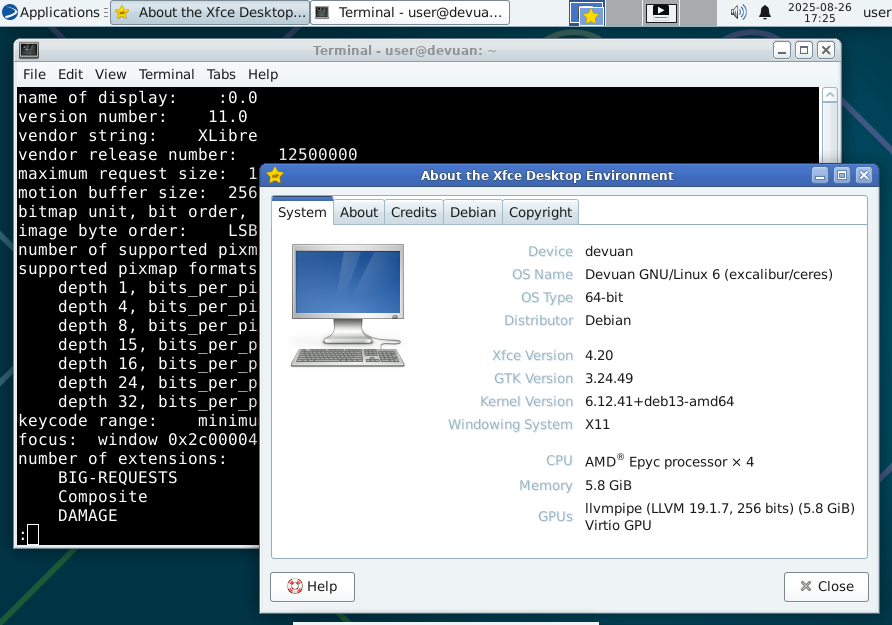Viewport: 892px width, 625px height.
Task: Click Windowing System value 'X11'
Action: [x=597, y=424]
